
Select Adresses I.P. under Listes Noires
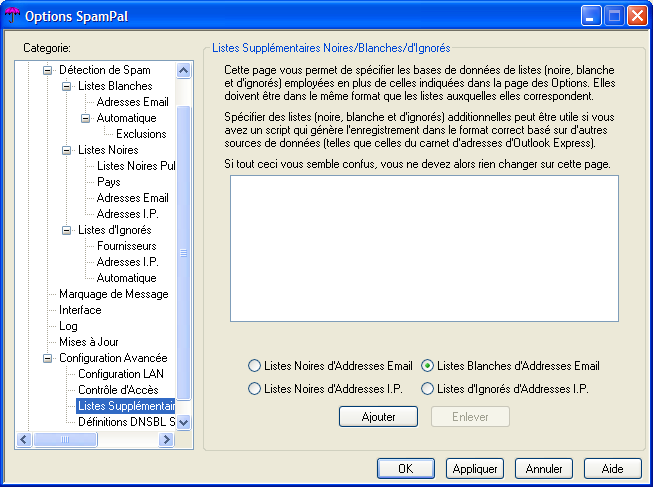pos(127,214)
